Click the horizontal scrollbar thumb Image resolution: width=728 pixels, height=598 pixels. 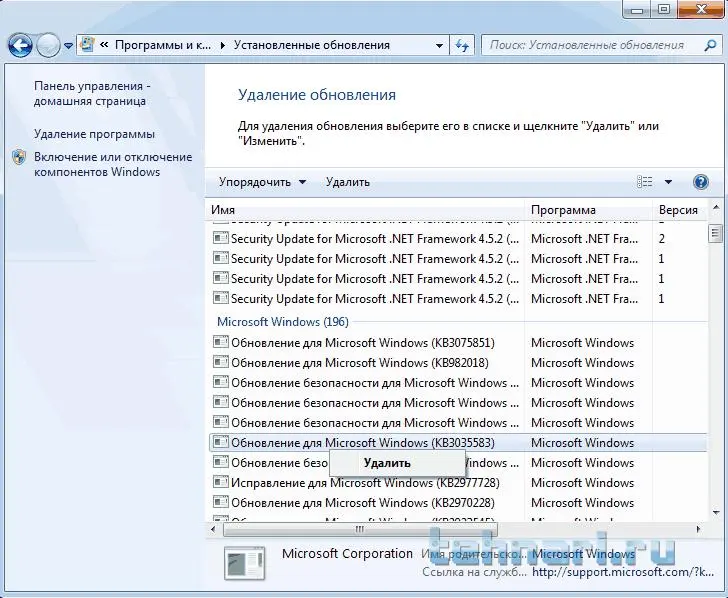[360, 529]
